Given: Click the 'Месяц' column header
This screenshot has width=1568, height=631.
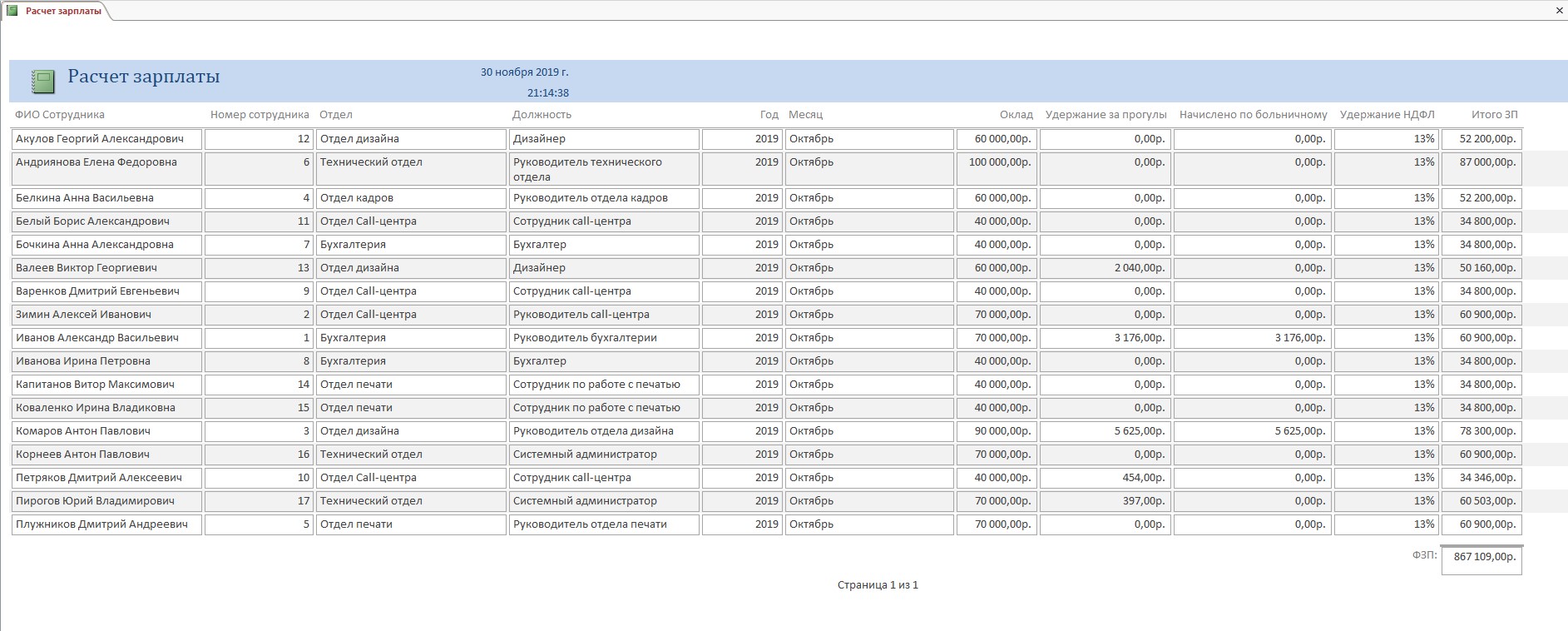Looking at the screenshot, I should (x=806, y=115).
